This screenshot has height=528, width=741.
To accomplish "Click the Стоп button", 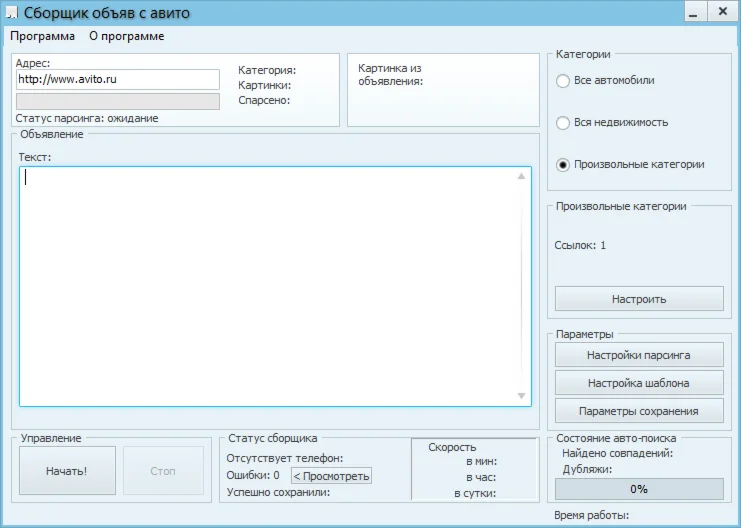I will point(163,471).
